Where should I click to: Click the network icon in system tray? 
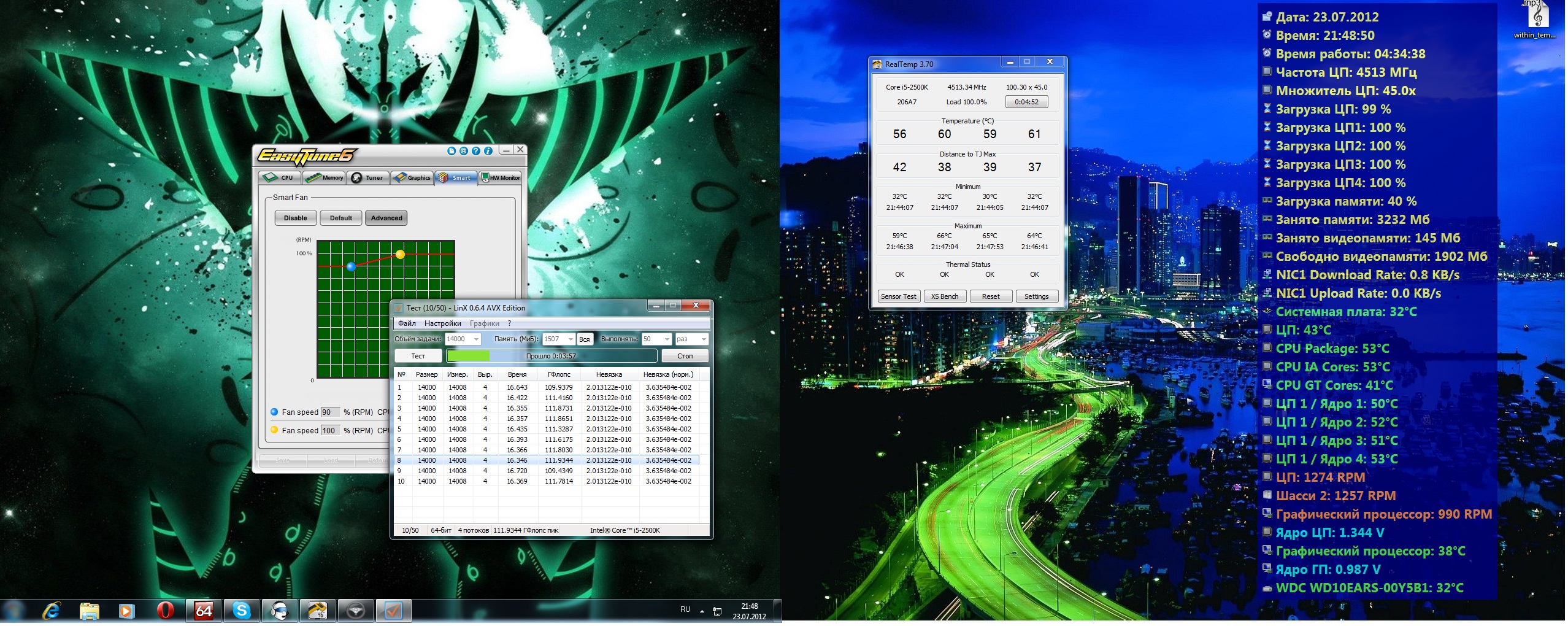(x=717, y=611)
